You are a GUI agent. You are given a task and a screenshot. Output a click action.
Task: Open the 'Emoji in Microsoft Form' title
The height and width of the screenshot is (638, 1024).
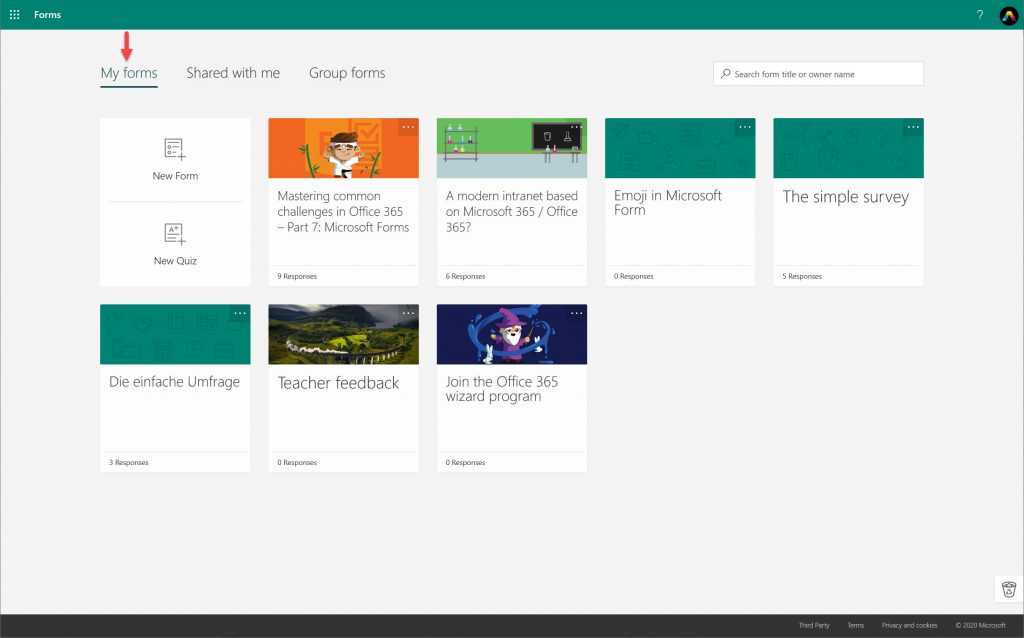(667, 202)
